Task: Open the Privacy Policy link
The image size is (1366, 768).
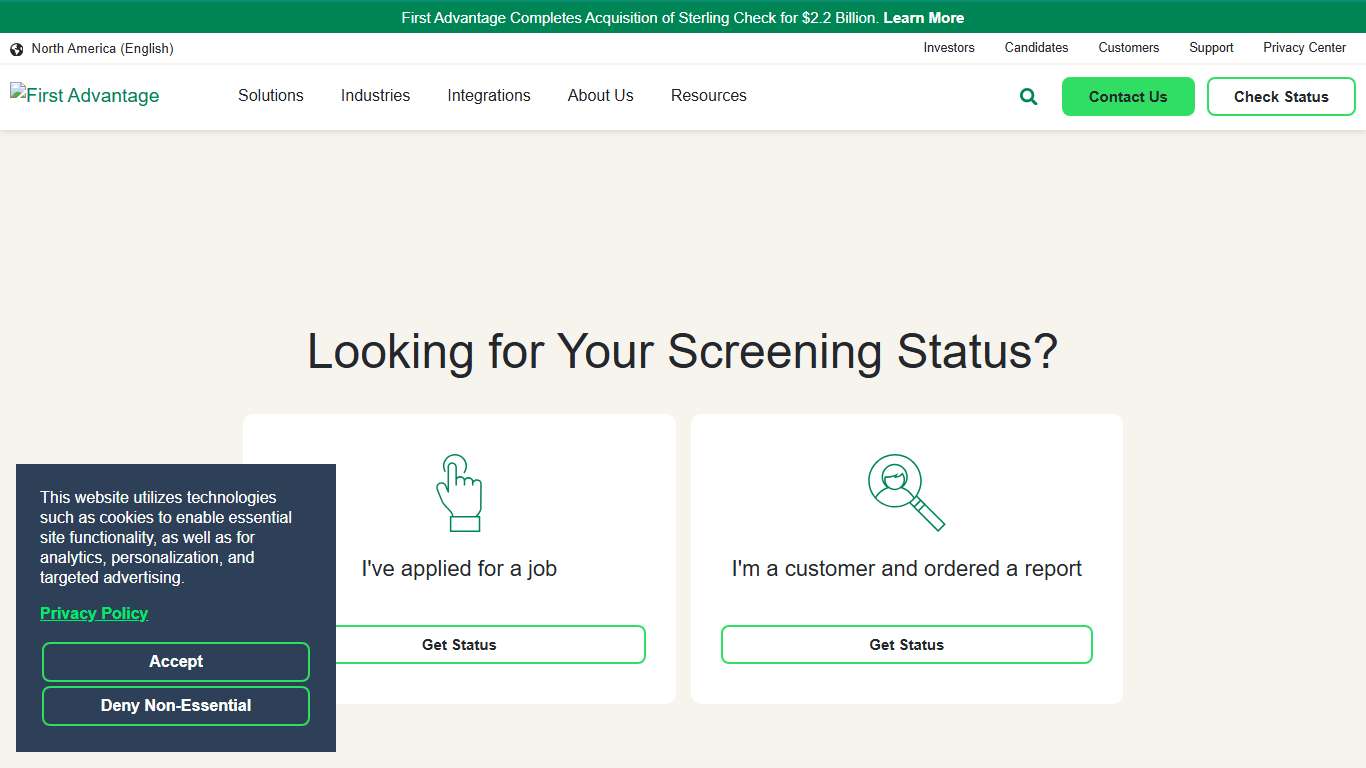Action: point(94,613)
